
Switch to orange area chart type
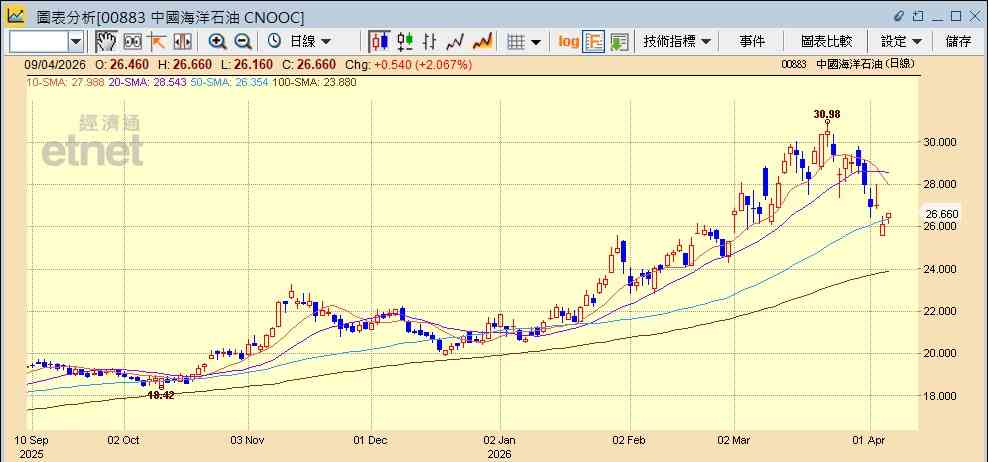(482, 42)
